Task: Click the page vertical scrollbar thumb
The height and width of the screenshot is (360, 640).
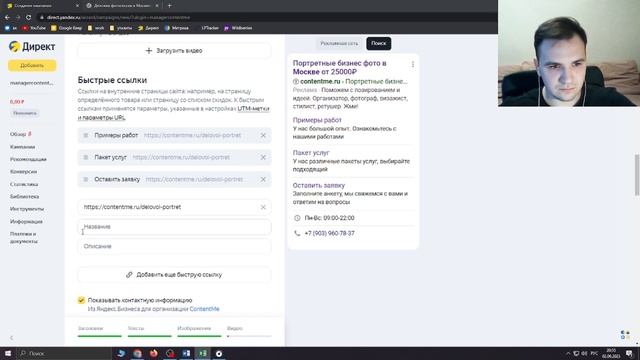Action: pyautogui.click(x=637, y=175)
